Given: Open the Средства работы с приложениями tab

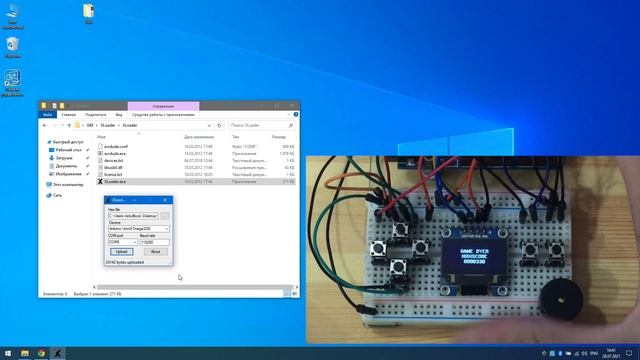Looking at the screenshot, I should (x=163, y=115).
